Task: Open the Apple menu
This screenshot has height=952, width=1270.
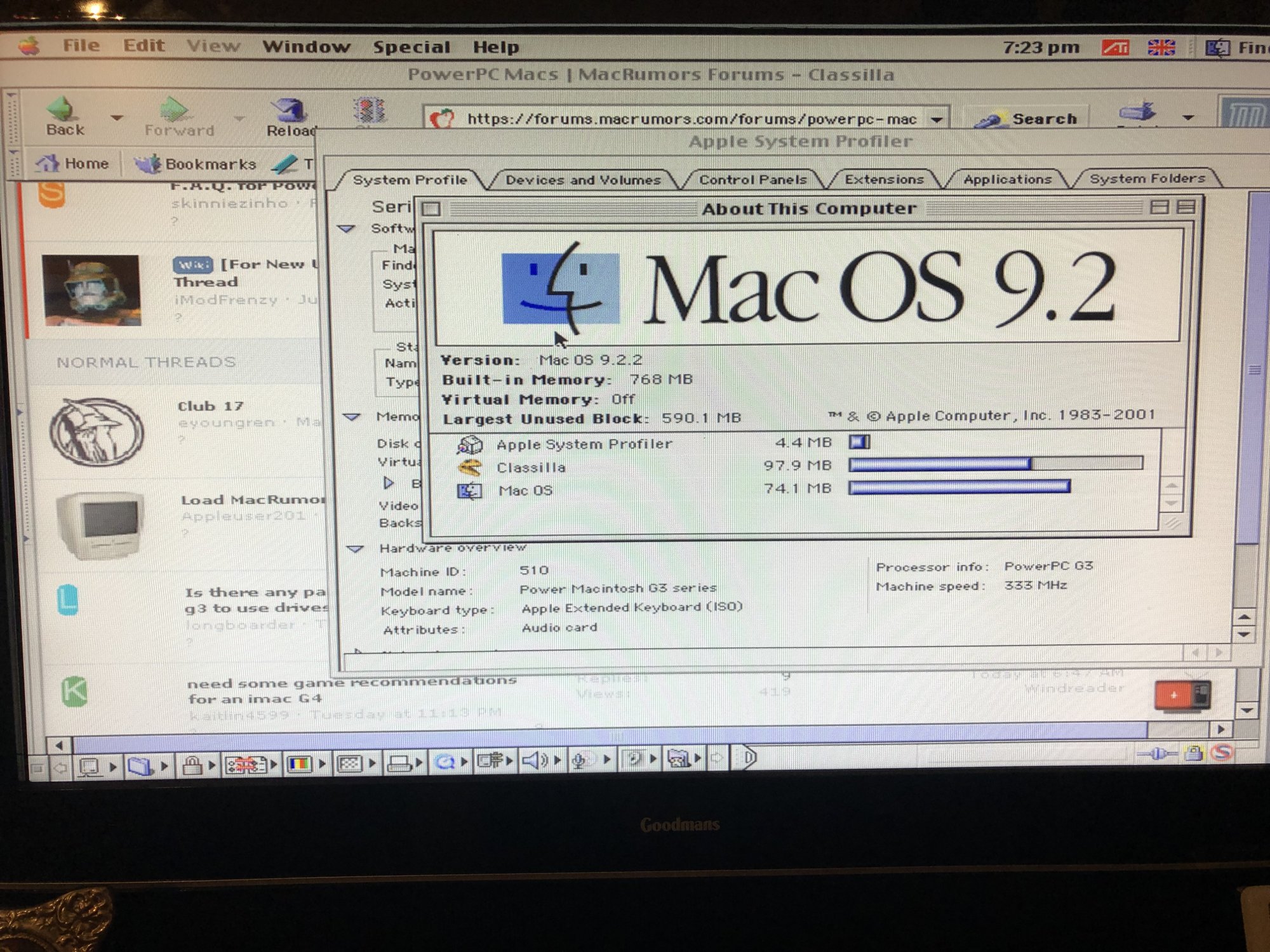Action: coord(29,46)
